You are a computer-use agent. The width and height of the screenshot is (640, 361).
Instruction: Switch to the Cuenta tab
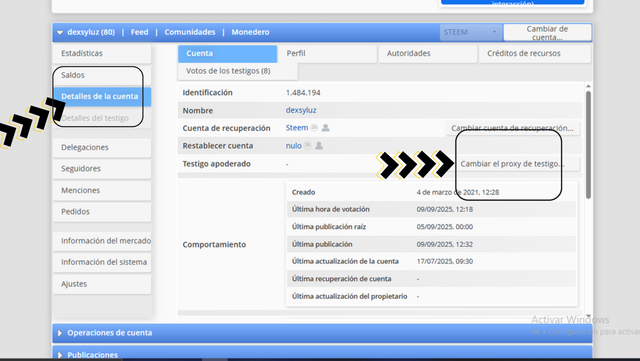coord(227,53)
